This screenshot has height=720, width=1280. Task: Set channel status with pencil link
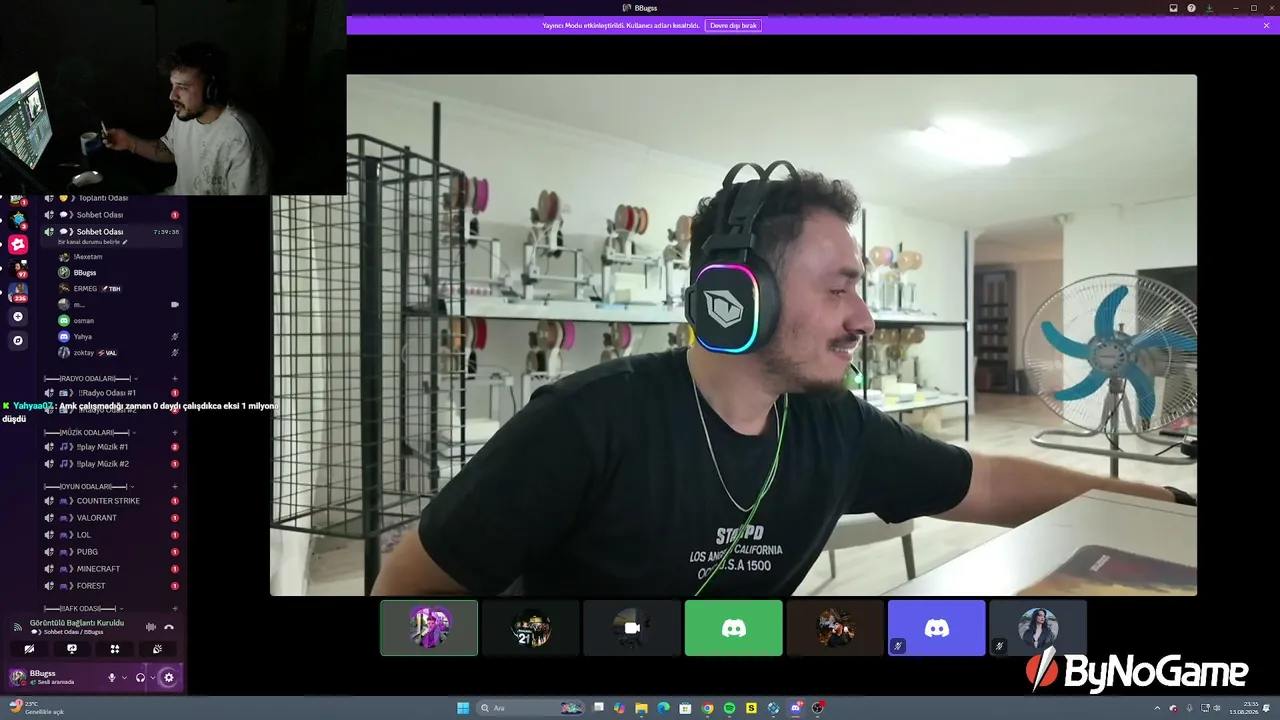[93, 242]
